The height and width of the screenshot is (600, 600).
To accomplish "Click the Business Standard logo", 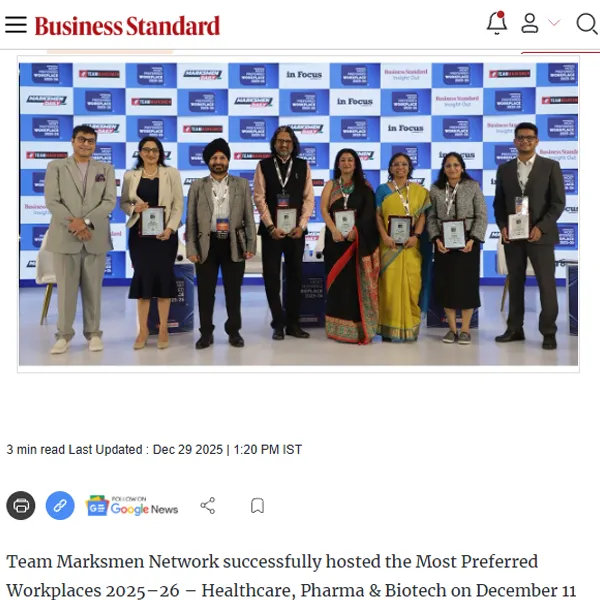I will tap(127, 26).
